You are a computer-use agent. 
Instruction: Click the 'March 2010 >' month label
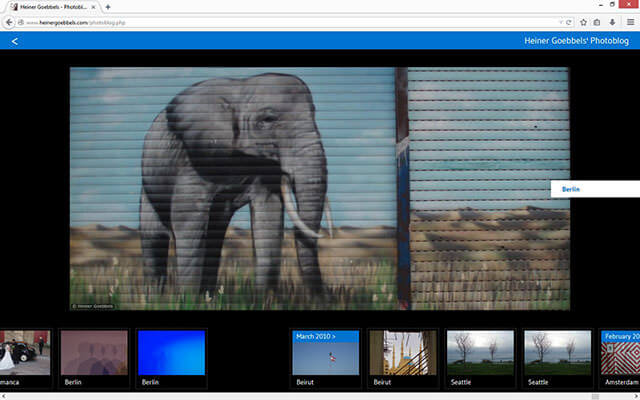point(316,336)
